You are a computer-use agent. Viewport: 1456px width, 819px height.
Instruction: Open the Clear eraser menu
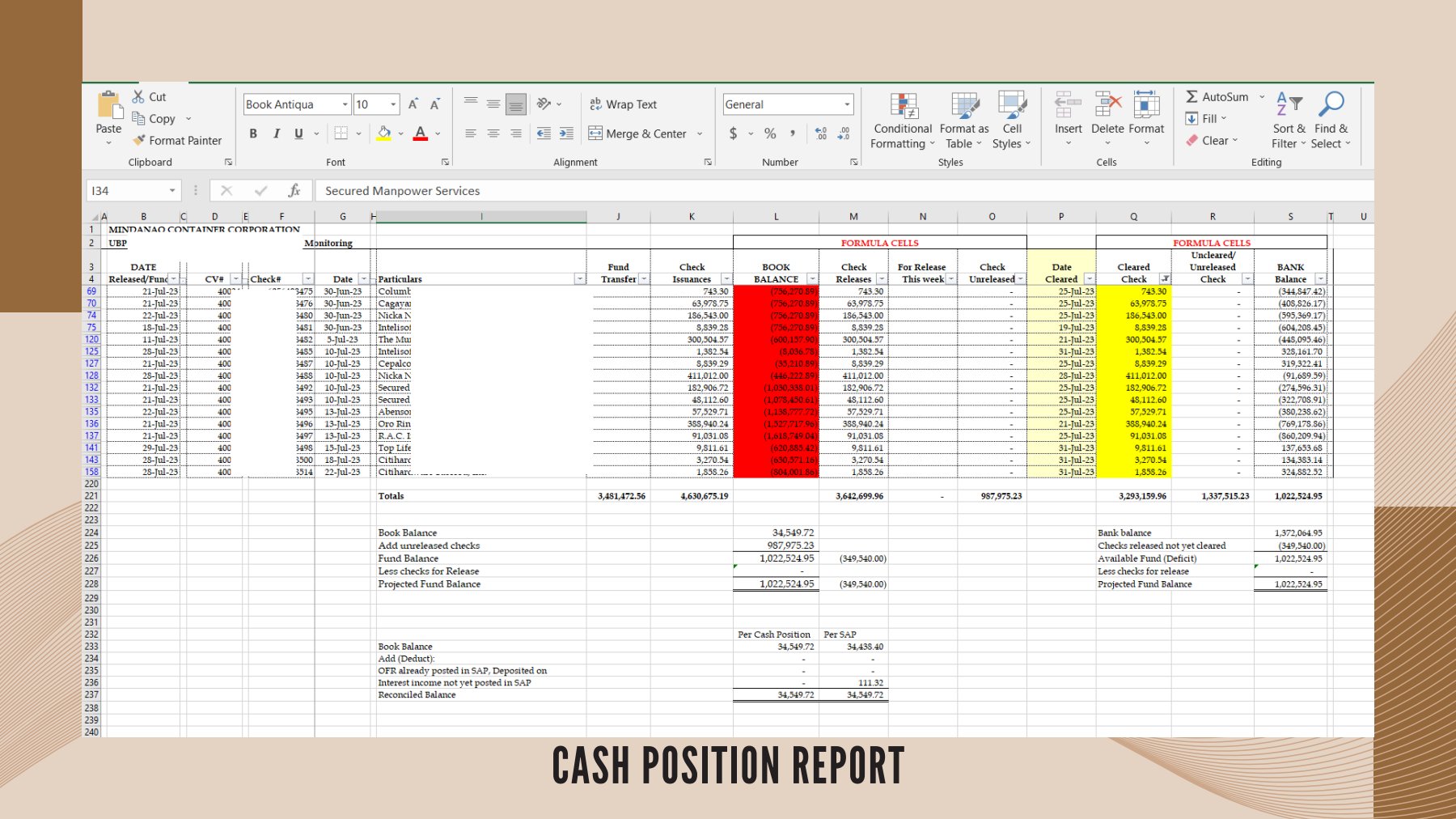click(x=1212, y=140)
